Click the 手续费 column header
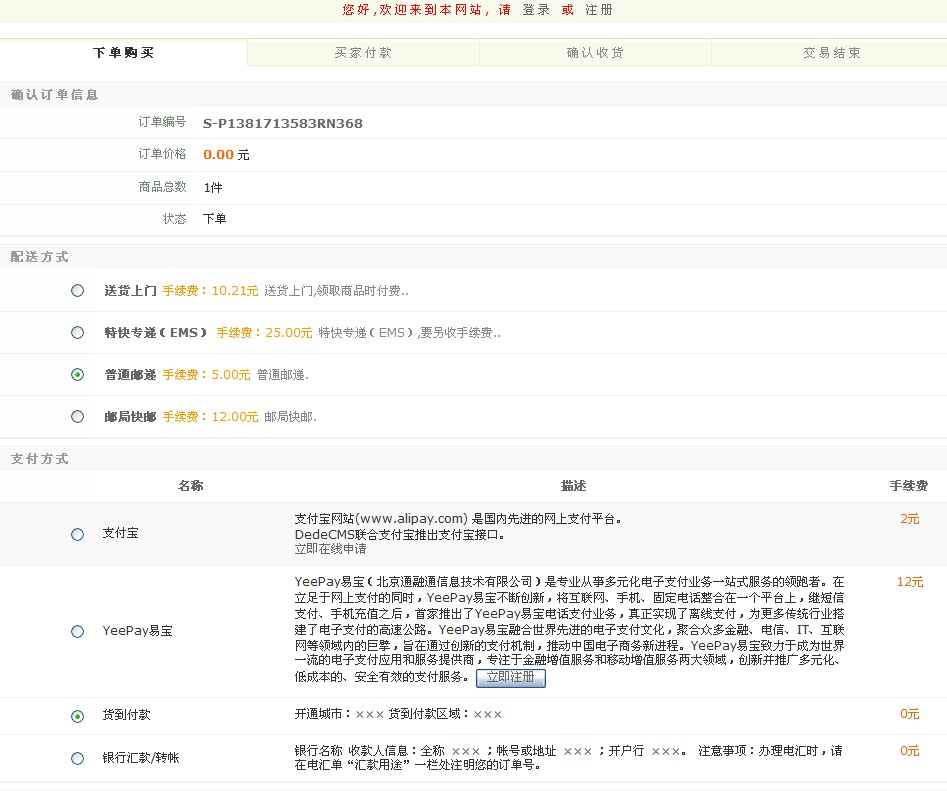 (908, 486)
